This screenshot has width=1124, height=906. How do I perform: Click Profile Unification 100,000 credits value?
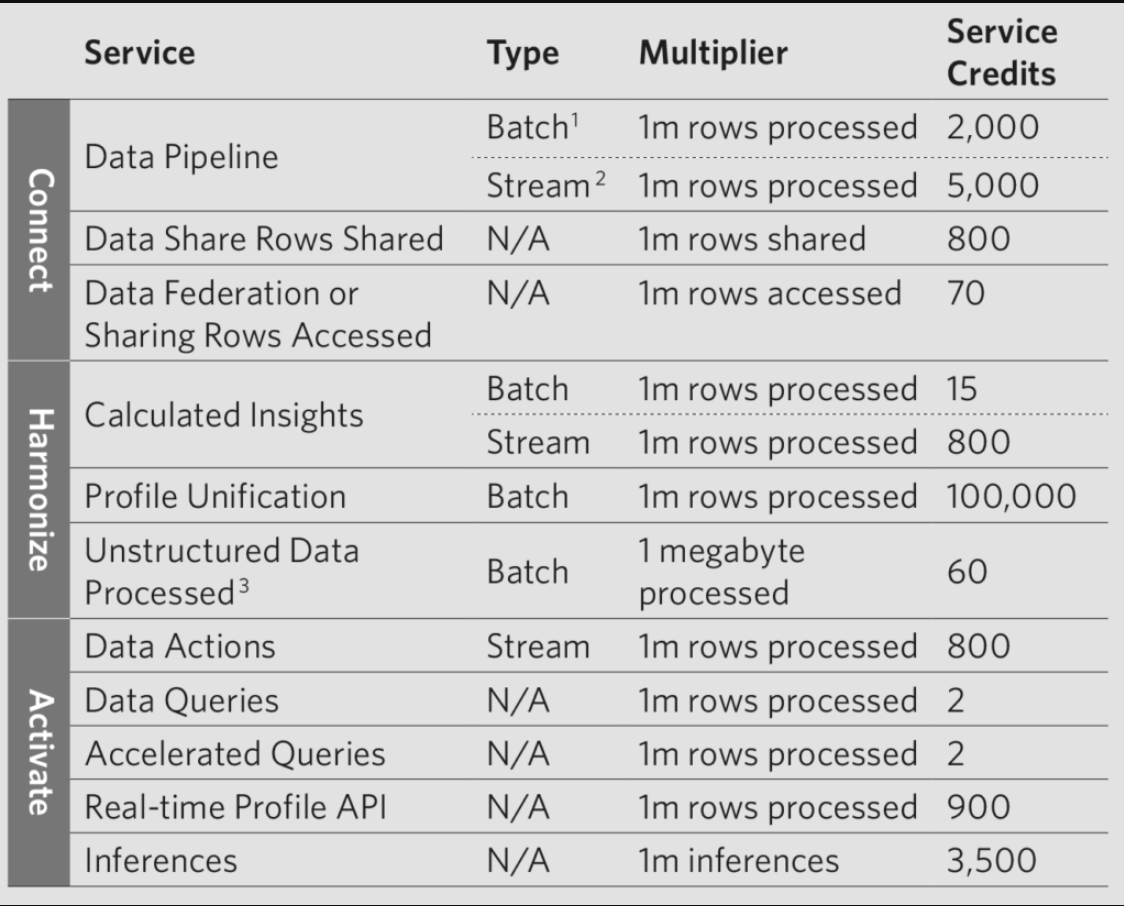click(1011, 496)
